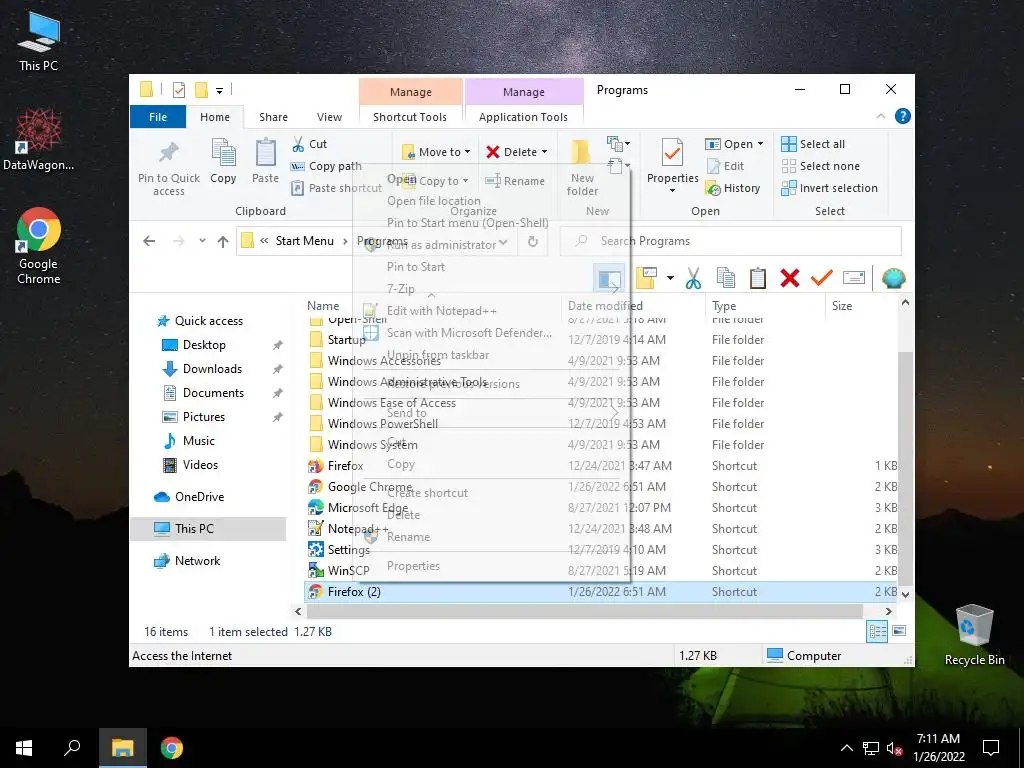This screenshot has height=768, width=1024.
Task: Select the DataWagon desktop icon
Action: [x=39, y=139]
